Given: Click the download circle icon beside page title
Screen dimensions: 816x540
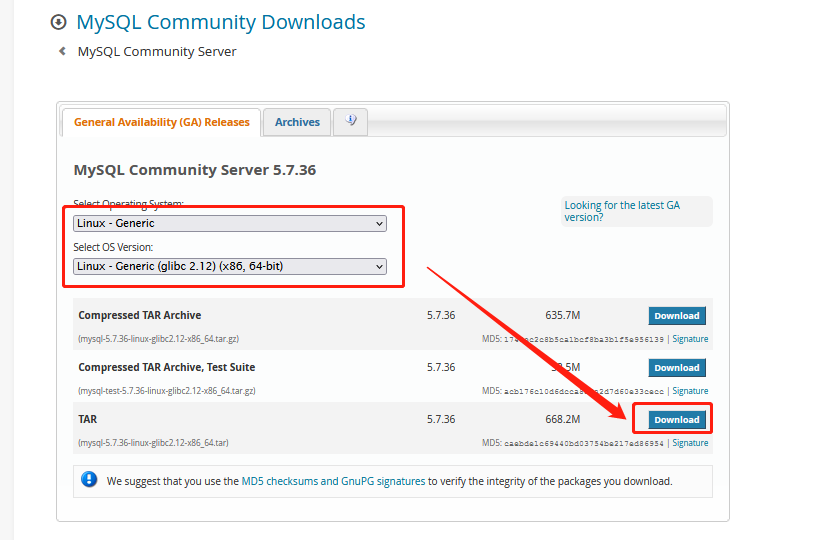Looking at the screenshot, I should point(58,22).
